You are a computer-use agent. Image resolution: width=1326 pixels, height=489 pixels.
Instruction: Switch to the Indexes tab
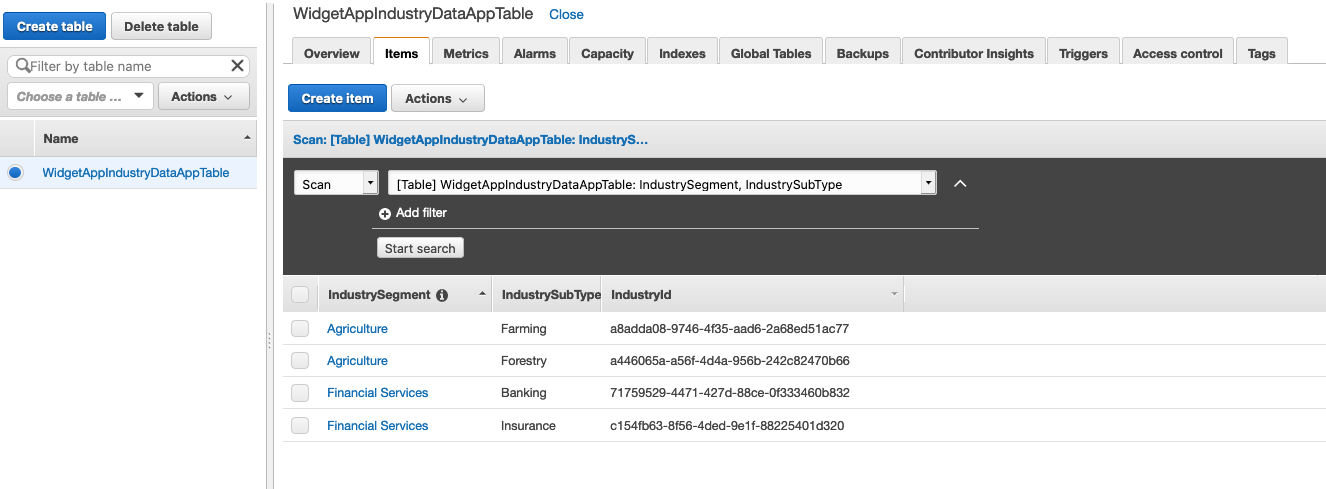(682, 53)
